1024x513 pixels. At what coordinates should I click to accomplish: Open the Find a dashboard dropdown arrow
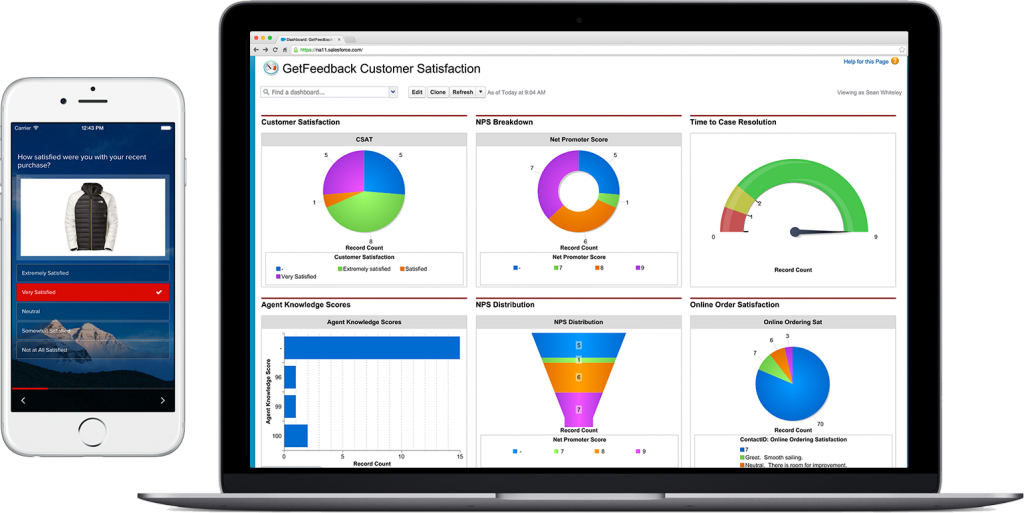393,93
